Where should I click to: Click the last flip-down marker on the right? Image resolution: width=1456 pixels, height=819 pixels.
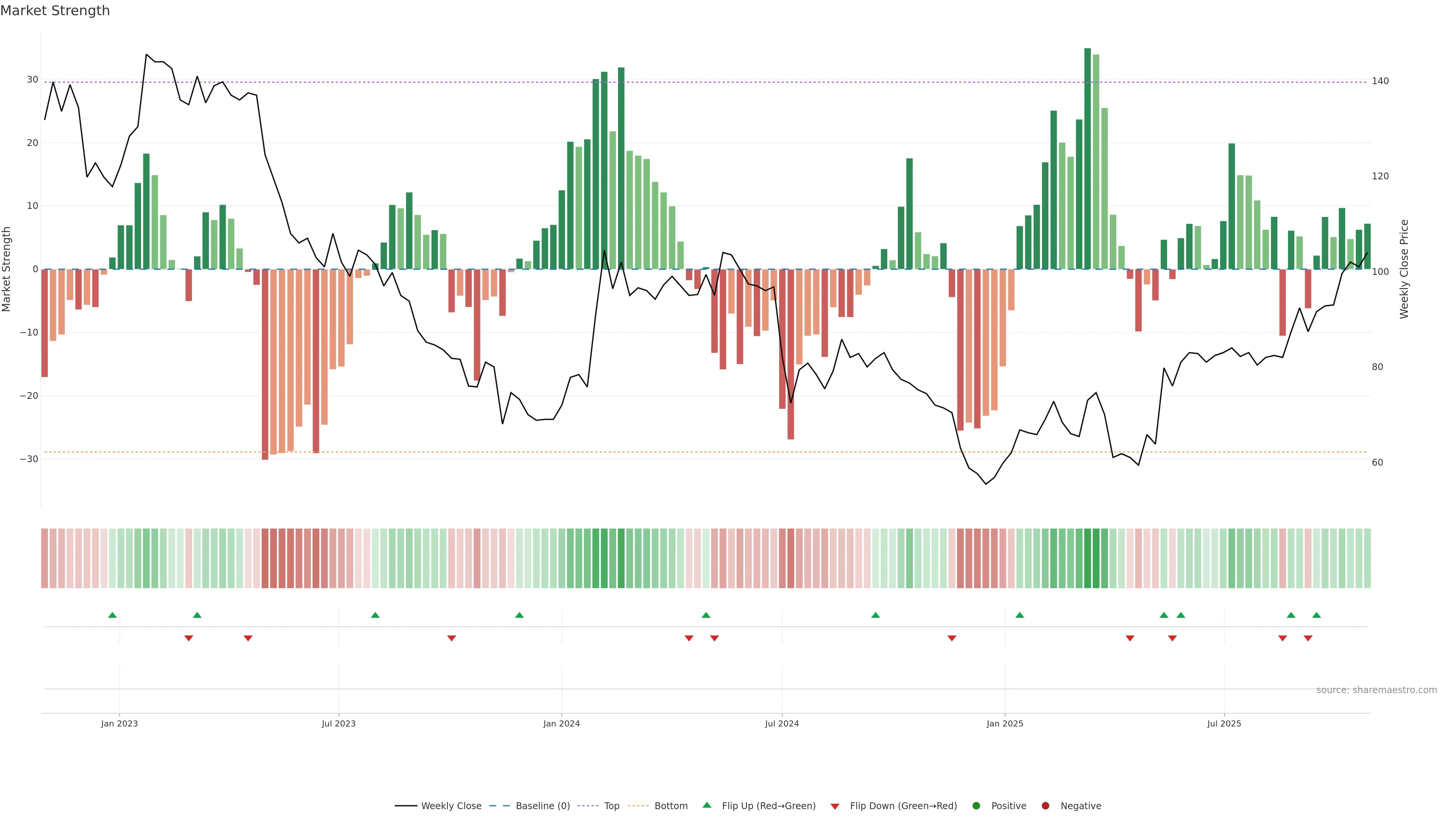[x=1308, y=638]
